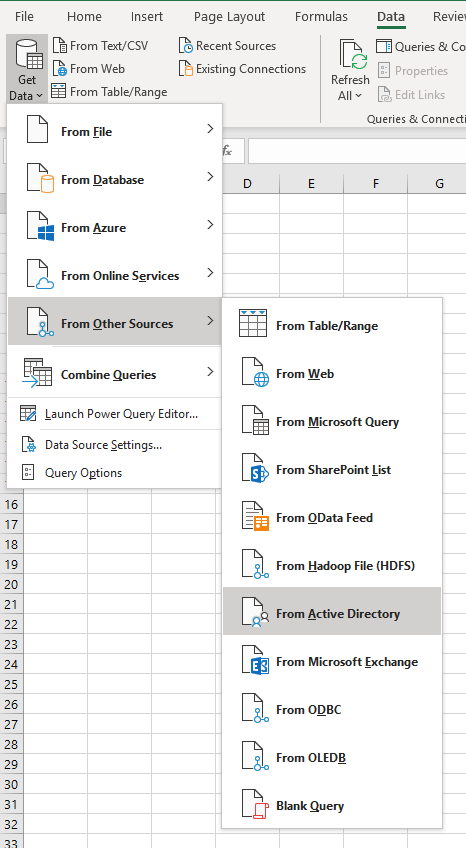The width and height of the screenshot is (466, 848).
Task: Open Queries & Connections pane button
Action: pyautogui.click(x=421, y=47)
